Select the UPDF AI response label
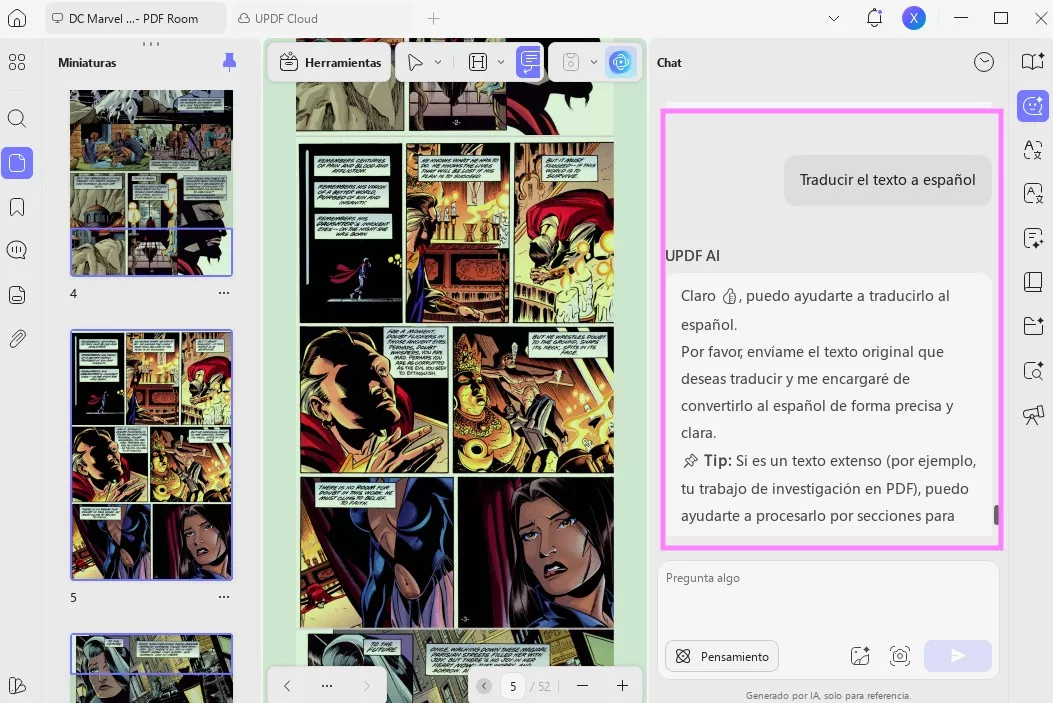The height and width of the screenshot is (703, 1053). click(692, 256)
